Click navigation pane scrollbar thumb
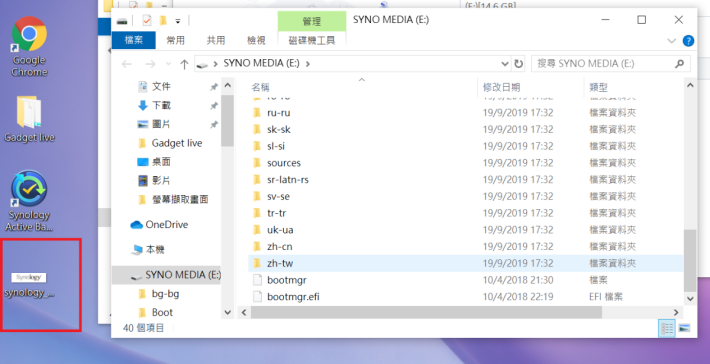This screenshot has width=710, height=364. pyautogui.click(x=227, y=120)
